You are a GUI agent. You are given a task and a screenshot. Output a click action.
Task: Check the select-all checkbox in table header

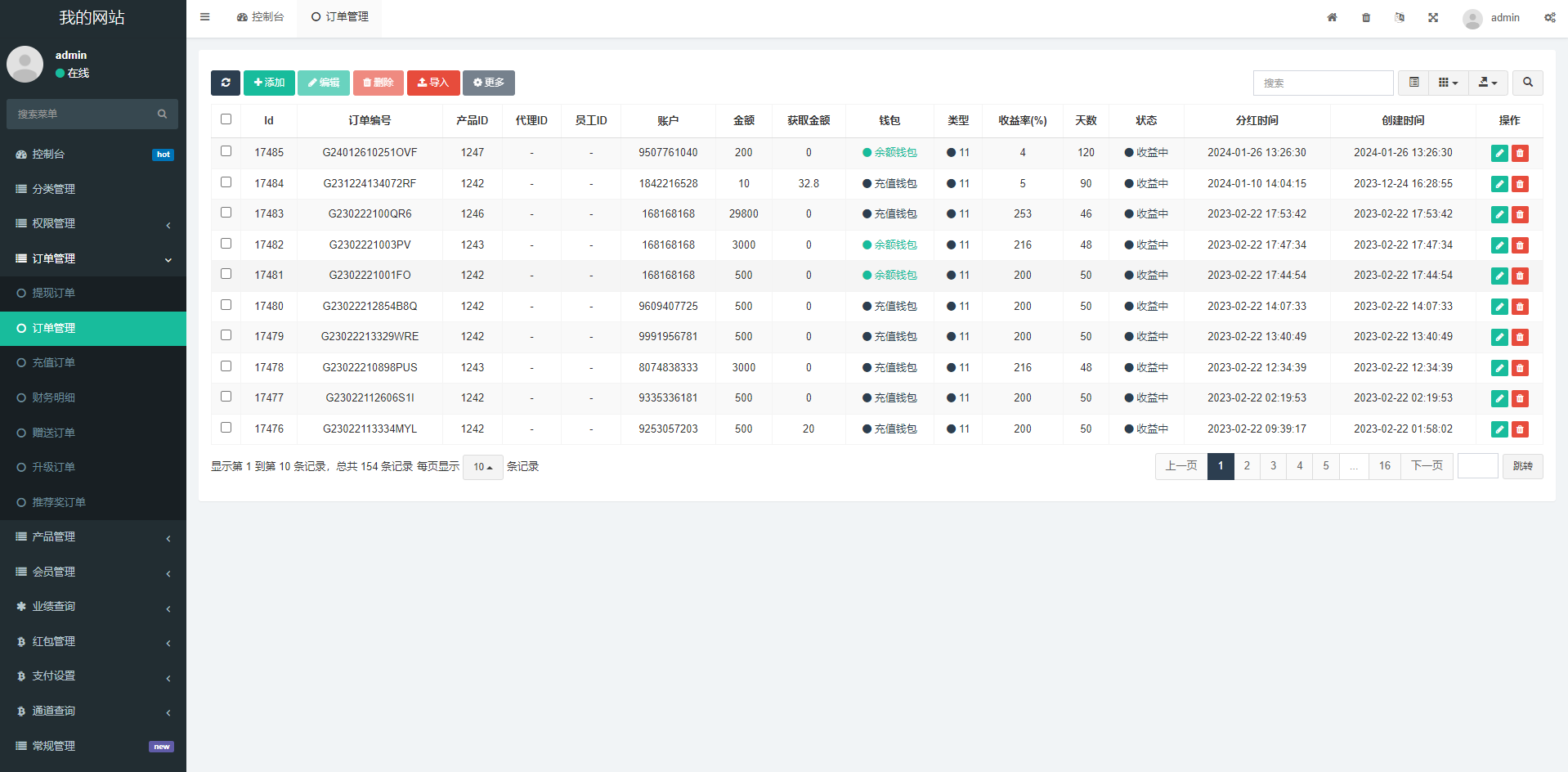[226, 119]
